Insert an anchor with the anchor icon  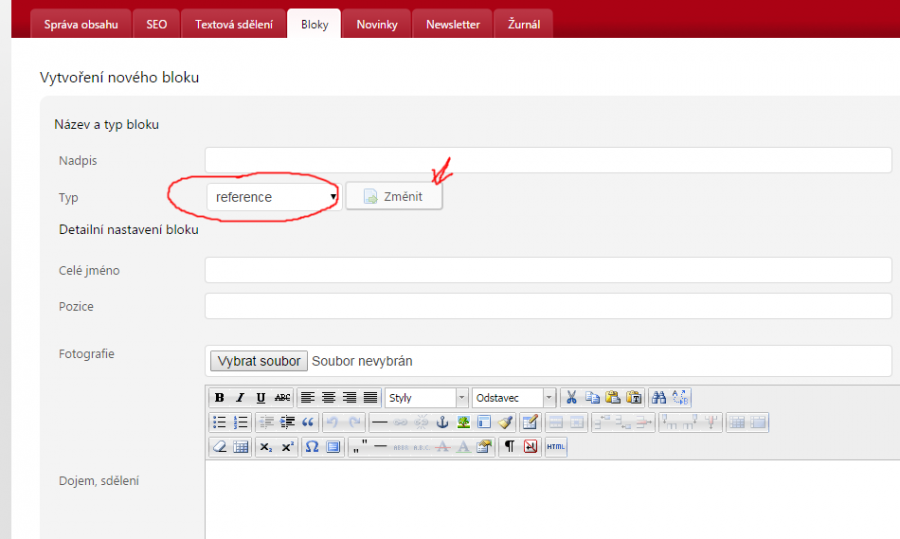pos(442,422)
